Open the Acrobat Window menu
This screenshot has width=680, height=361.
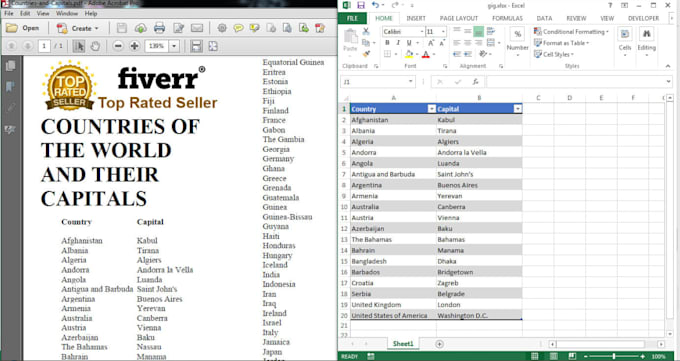click(x=67, y=13)
